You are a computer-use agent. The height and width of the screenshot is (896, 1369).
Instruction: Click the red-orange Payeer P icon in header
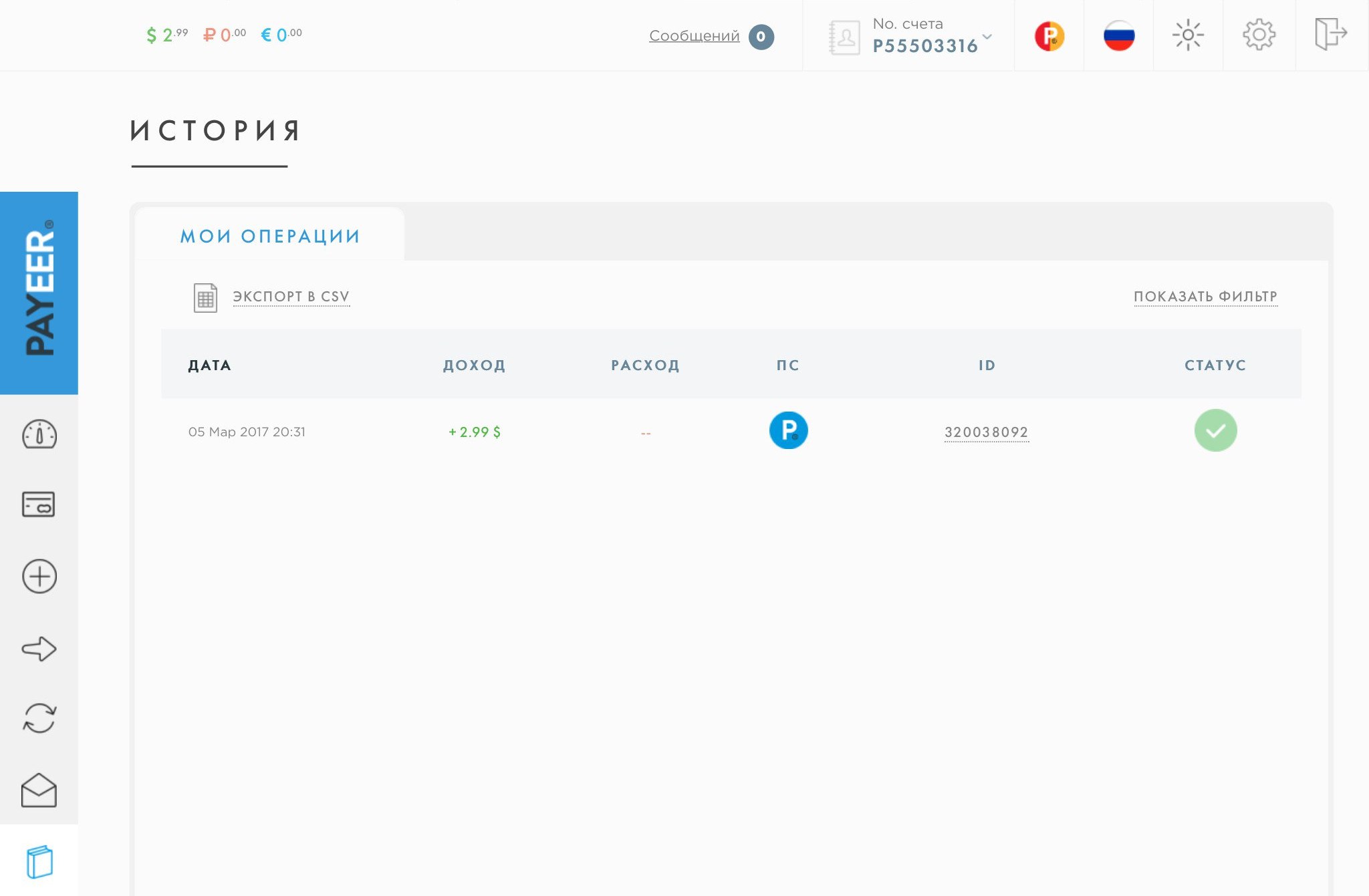pyautogui.click(x=1049, y=35)
